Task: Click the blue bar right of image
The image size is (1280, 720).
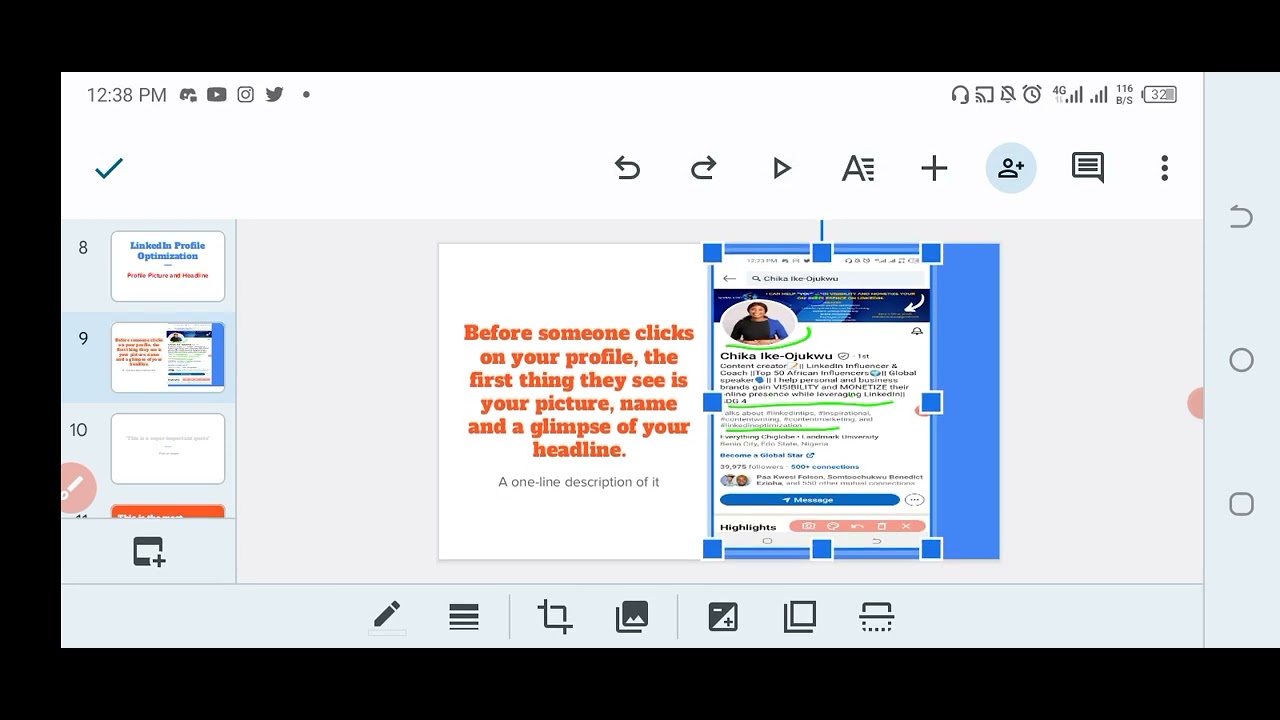Action: [x=970, y=401]
